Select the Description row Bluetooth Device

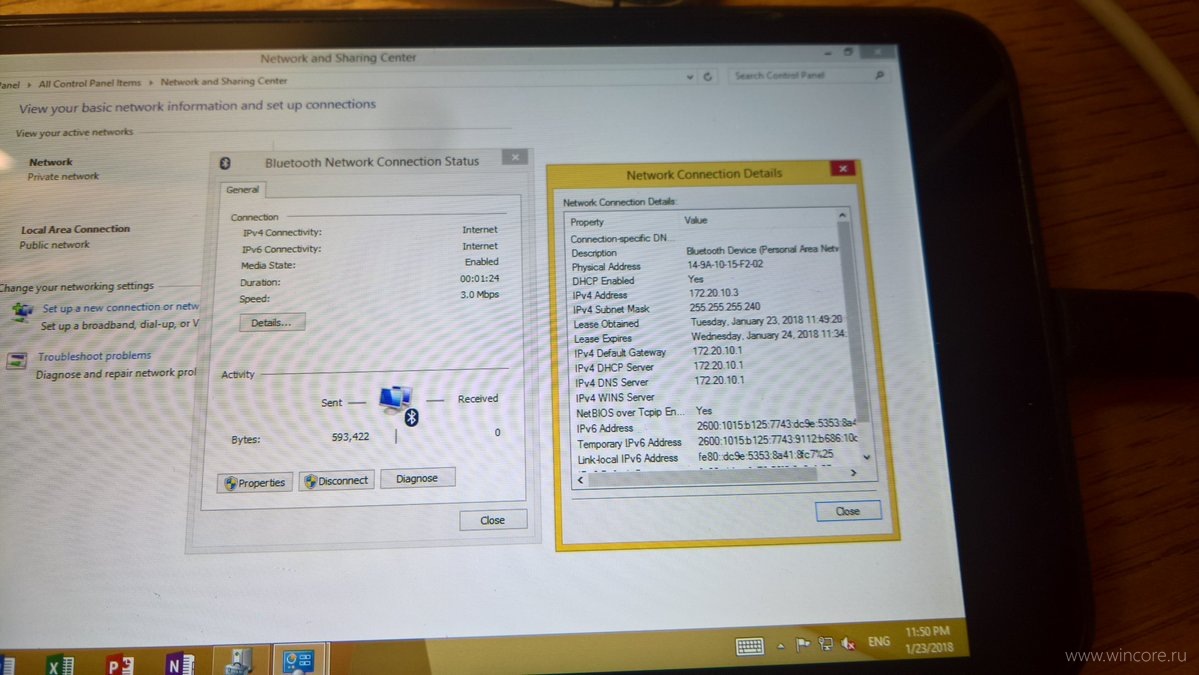pos(703,252)
